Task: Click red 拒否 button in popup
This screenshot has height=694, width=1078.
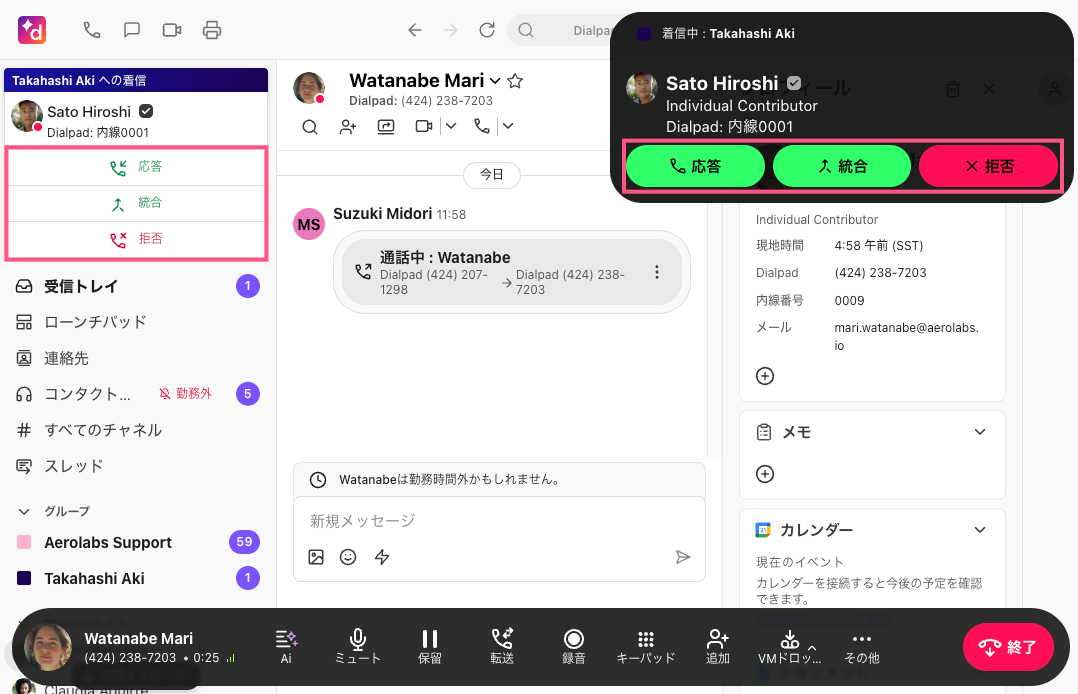Action: click(989, 166)
